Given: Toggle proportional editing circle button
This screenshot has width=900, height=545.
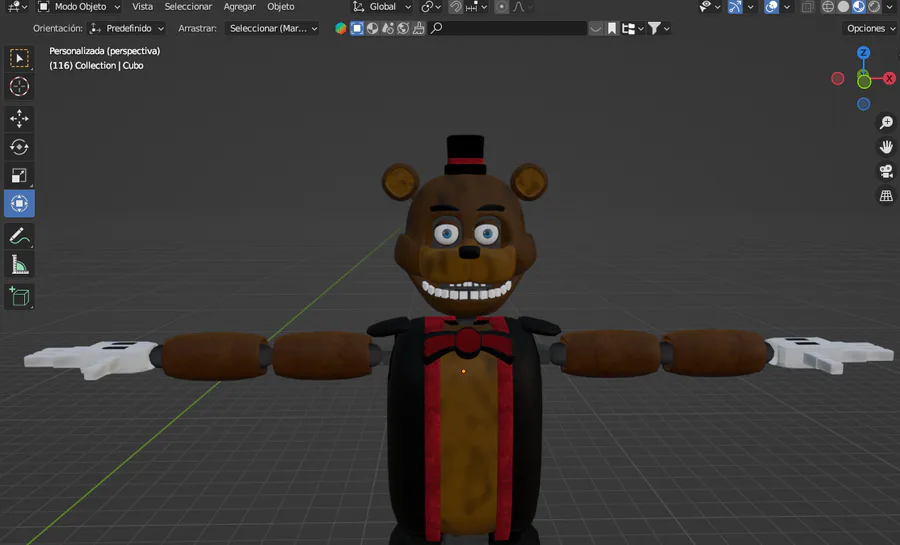Looking at the screenshot, I should (x=501, y=7).
